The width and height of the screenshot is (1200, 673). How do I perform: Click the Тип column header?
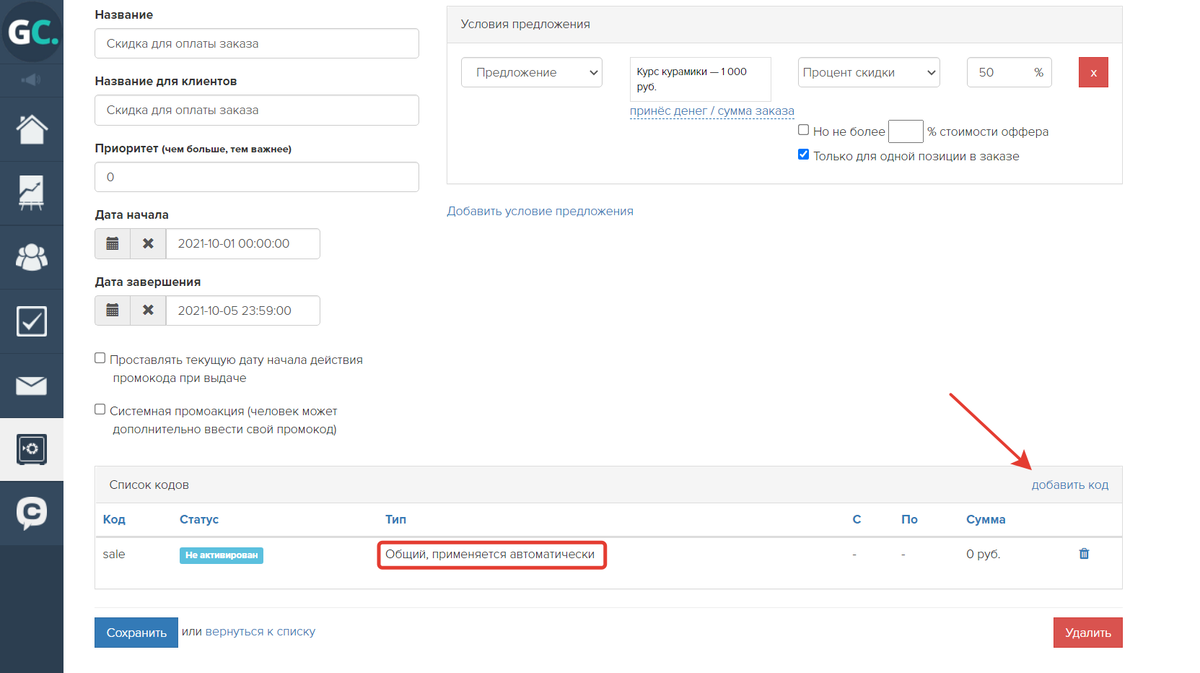[396, 520]
